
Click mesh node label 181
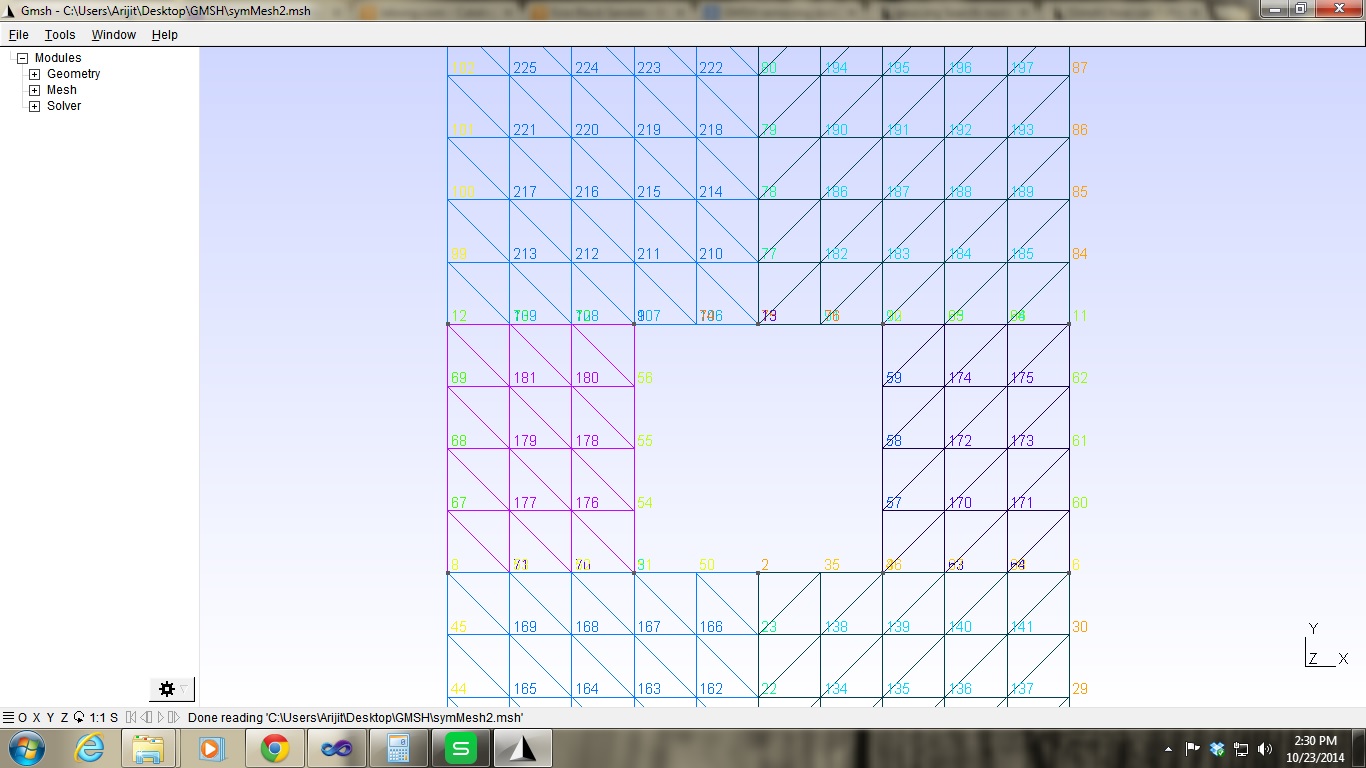click(525, 378)
